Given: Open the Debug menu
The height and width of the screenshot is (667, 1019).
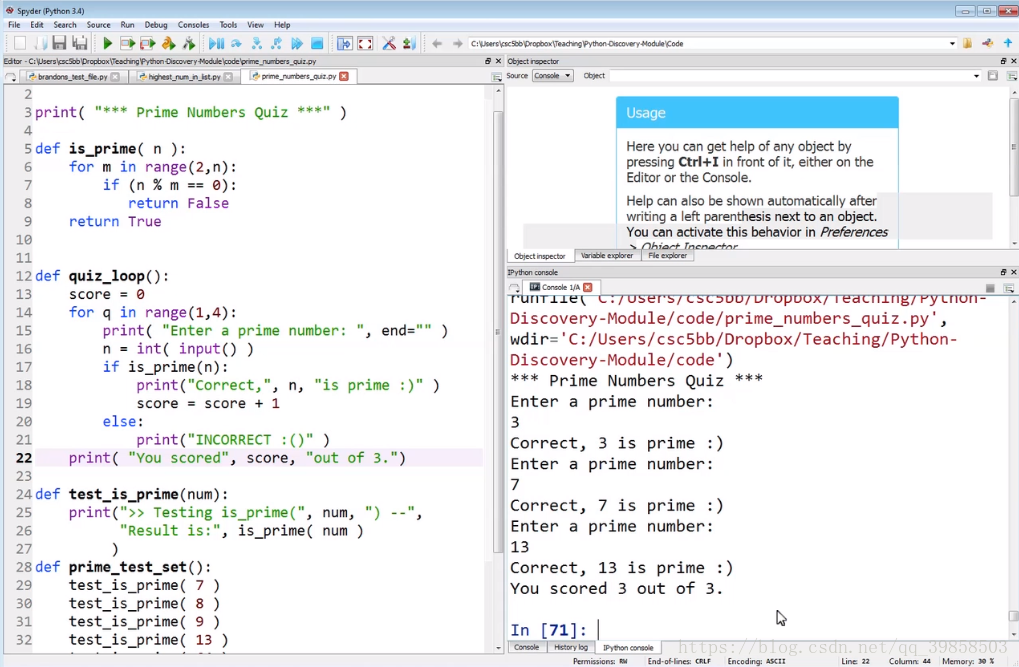Looking at the screenshot, I should point(156,25).
